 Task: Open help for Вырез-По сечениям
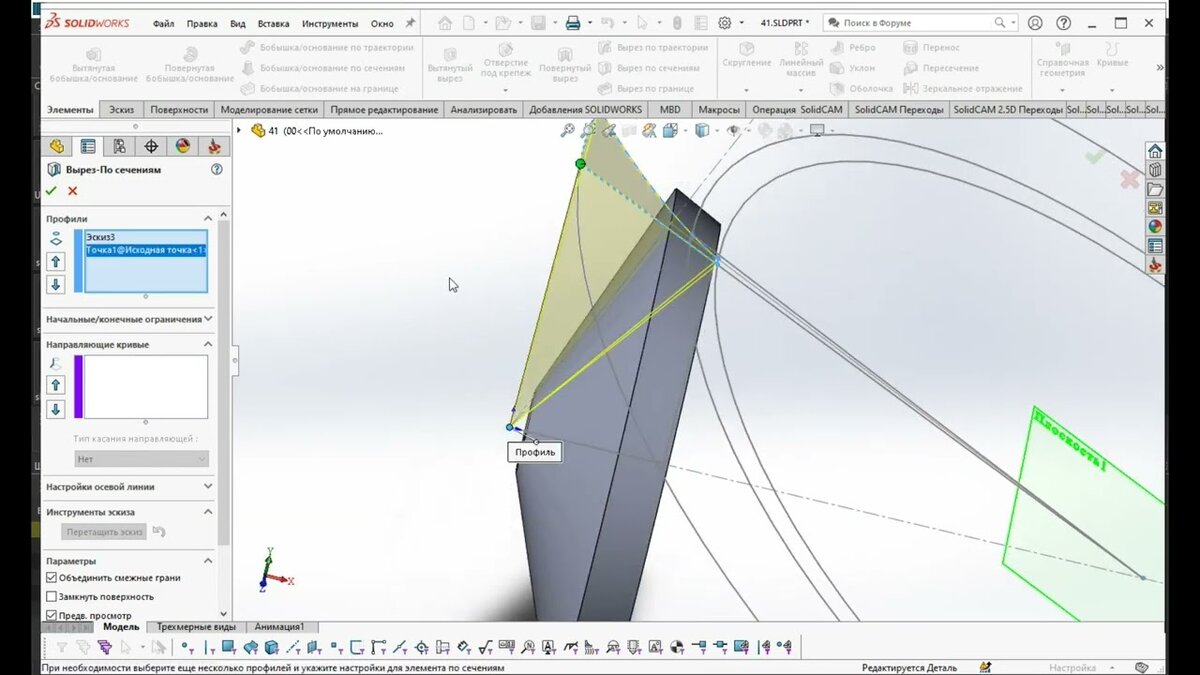click(217, 170)
